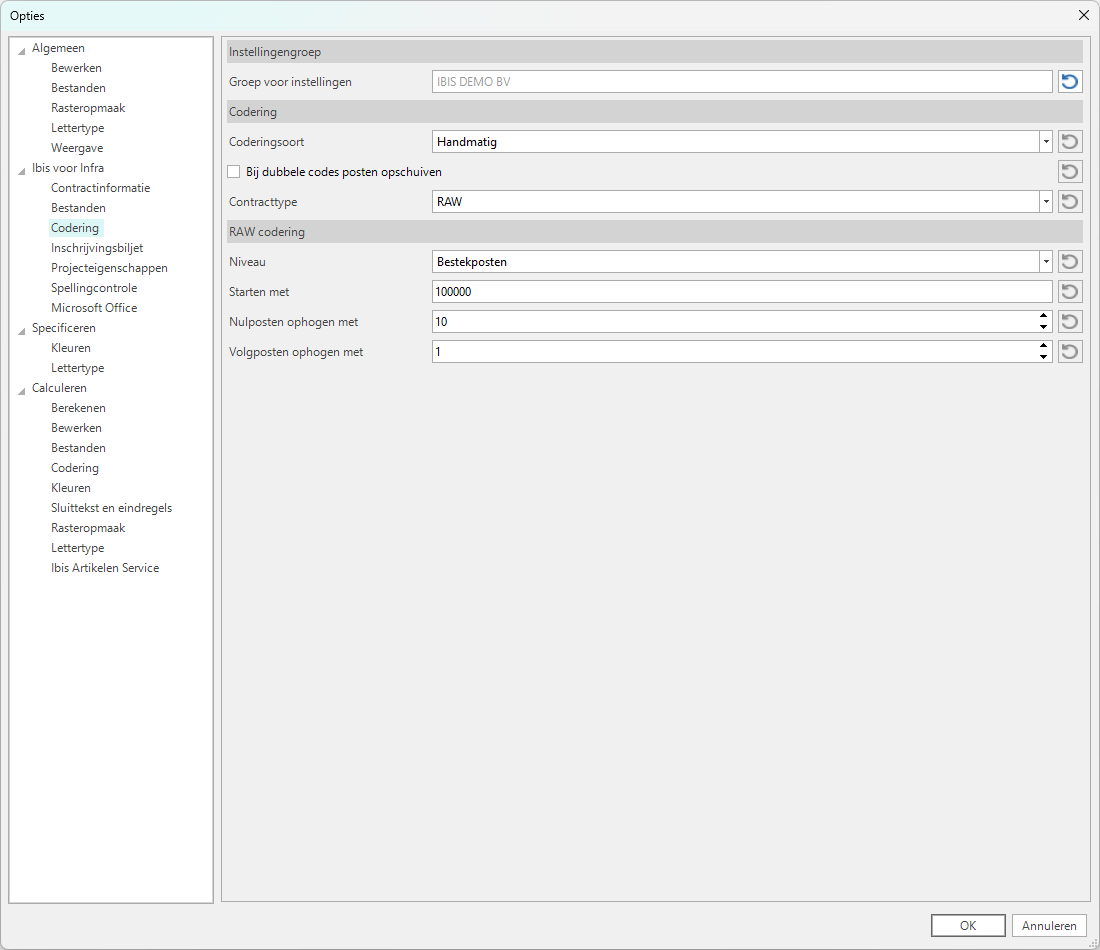Increase 'Nulposten ophogen met' with up arrow
This screenshot has width=1100, height=950.
click(1043, 317)
